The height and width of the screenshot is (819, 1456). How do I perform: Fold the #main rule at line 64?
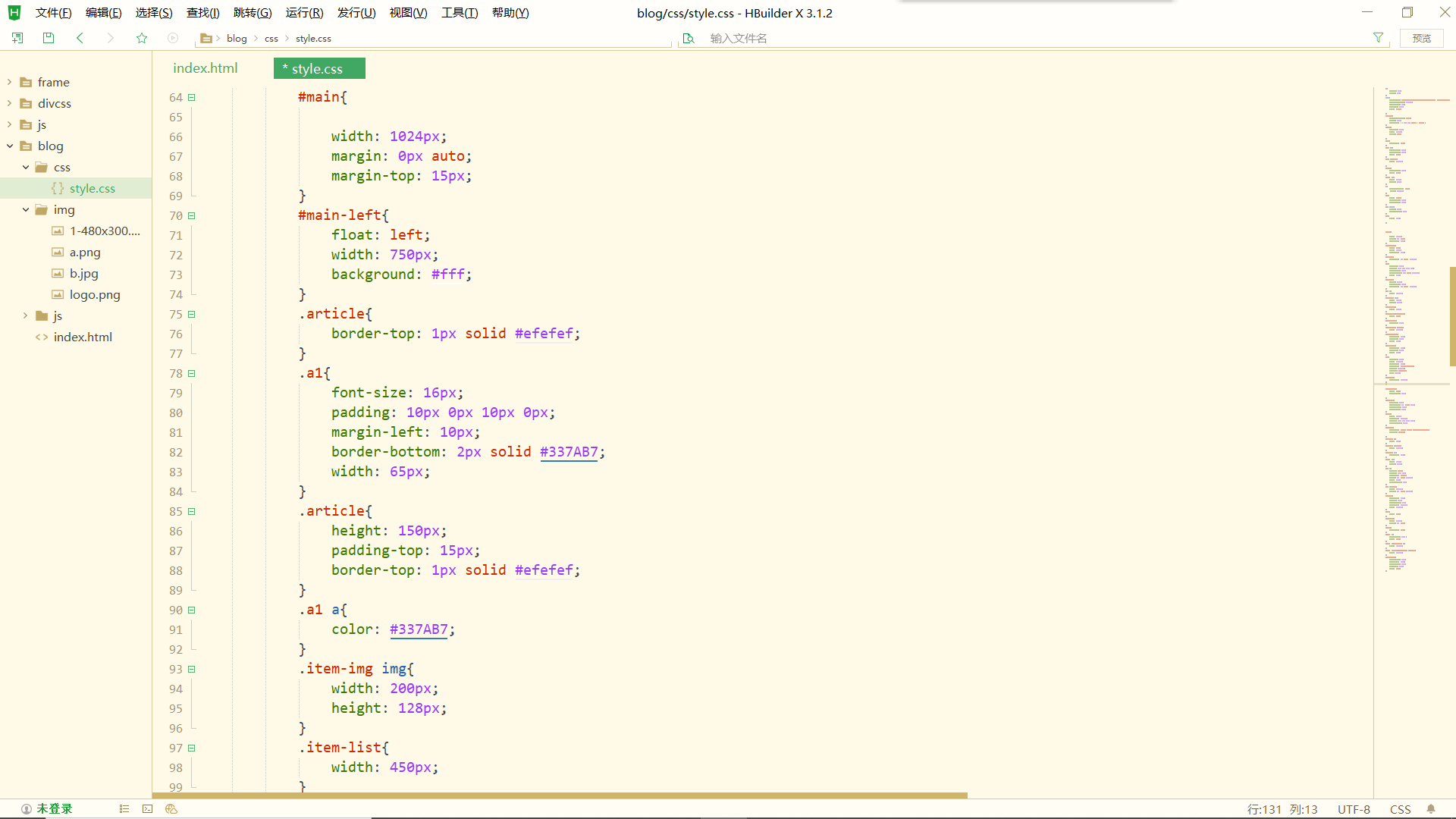pyautogui.click(x=192, y=98)
